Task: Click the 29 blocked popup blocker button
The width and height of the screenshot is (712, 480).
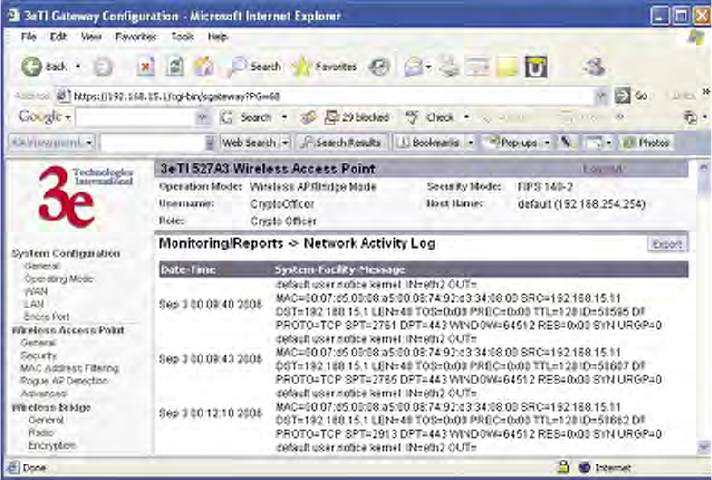Action: (357, 118)
